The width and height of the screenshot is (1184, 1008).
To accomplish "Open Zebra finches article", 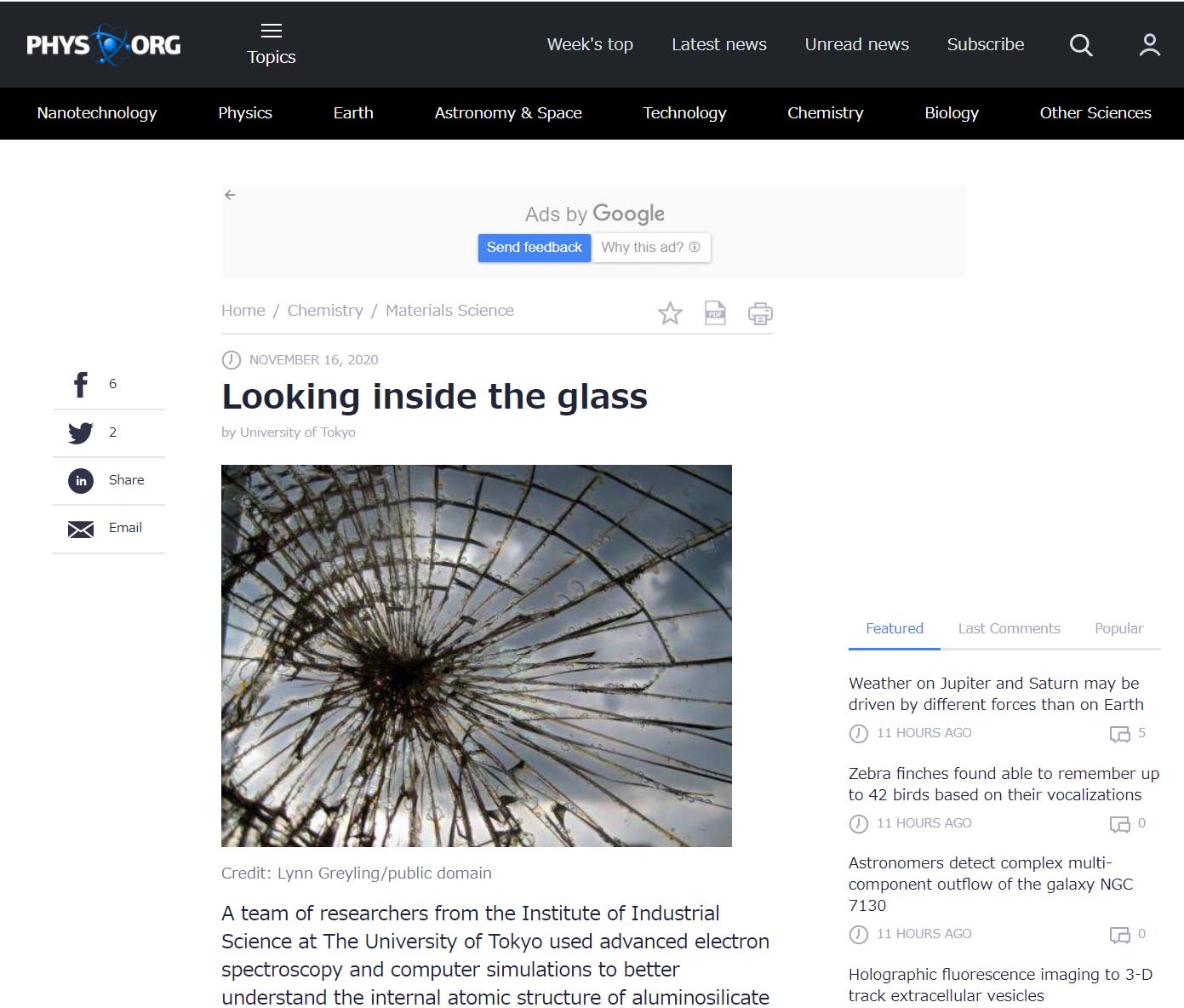I will click(1004, 784).
